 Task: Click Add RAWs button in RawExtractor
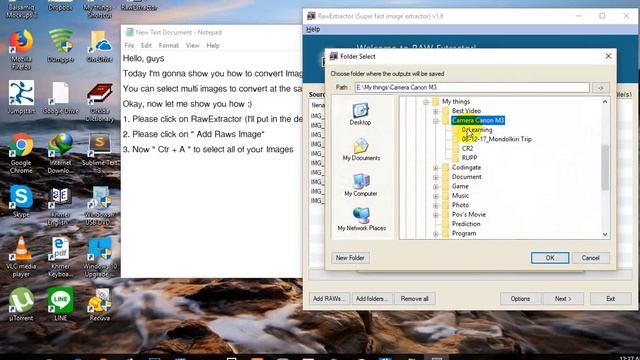point(329,299)
